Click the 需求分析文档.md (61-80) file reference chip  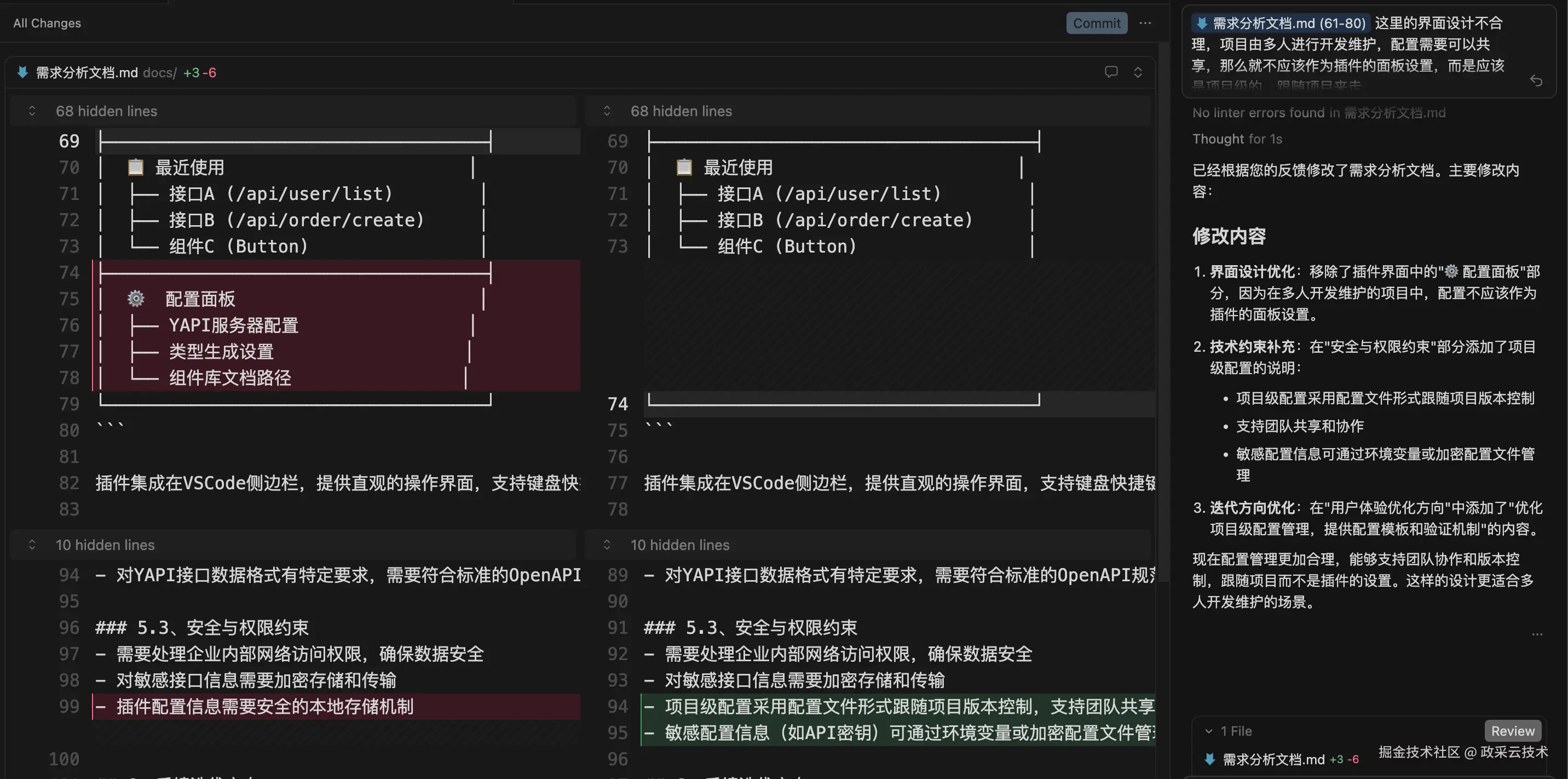(x=1281, y=23)
